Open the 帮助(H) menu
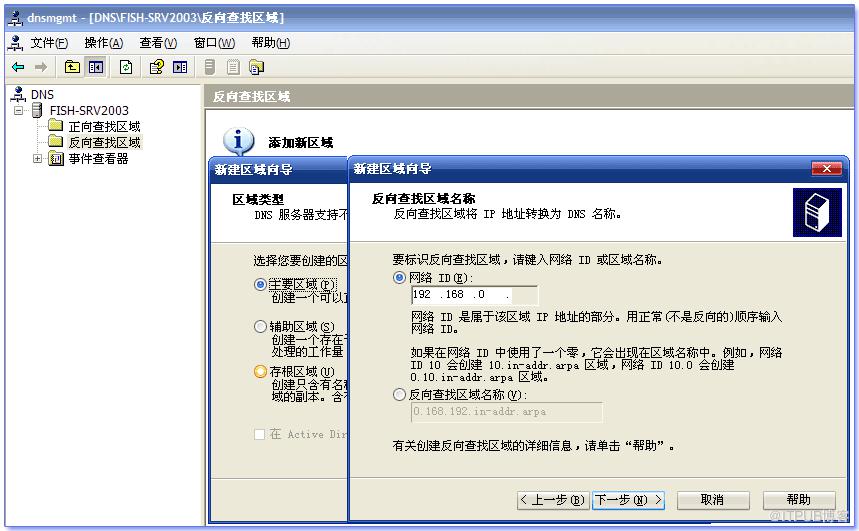Viewport: 859px width, 531px height. (x=271, y=43)
